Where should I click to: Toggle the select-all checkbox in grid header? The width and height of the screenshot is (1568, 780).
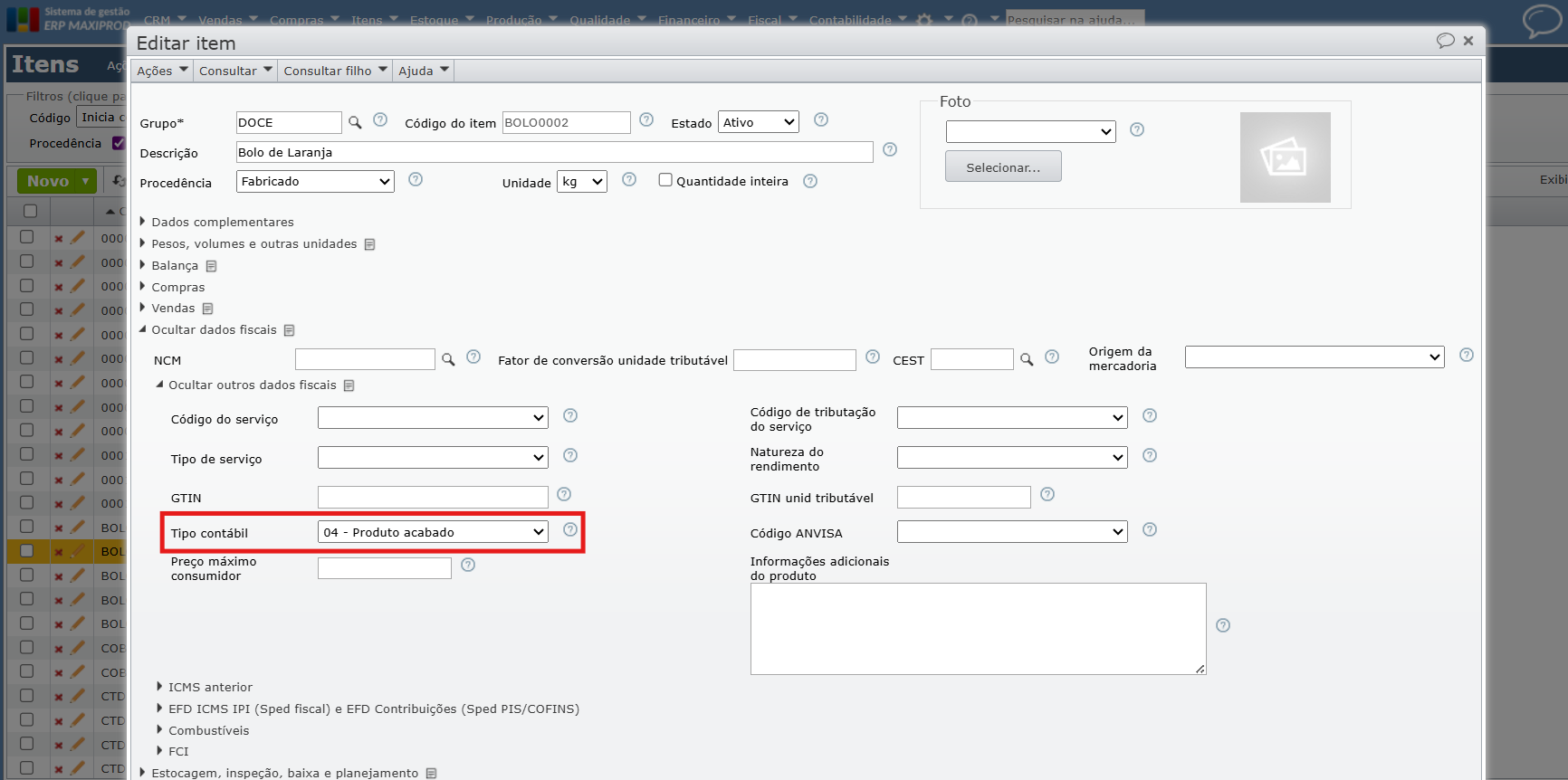coord(30,211)
